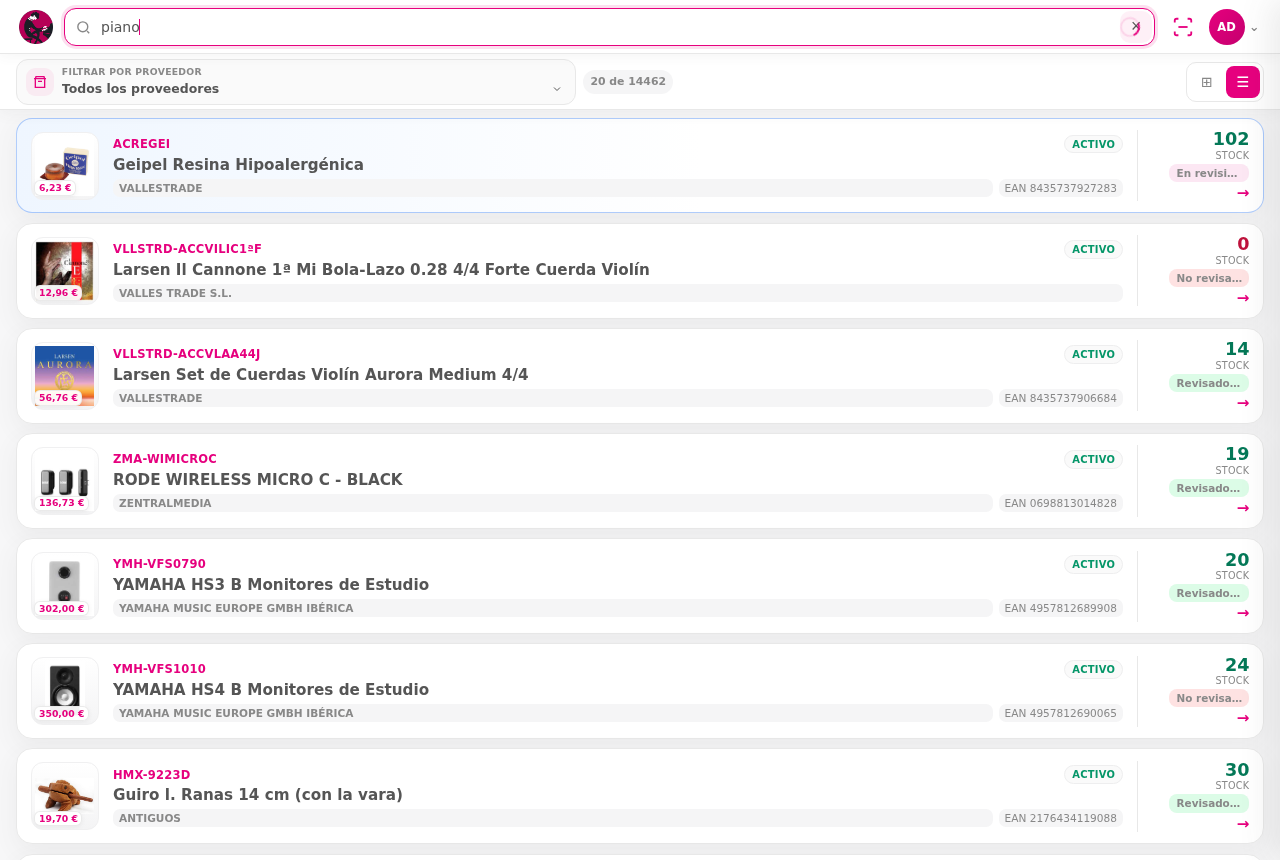Open "Guiro I. Ranas 14 cm" product
The image size is (1280, 860).
point(258,795)
